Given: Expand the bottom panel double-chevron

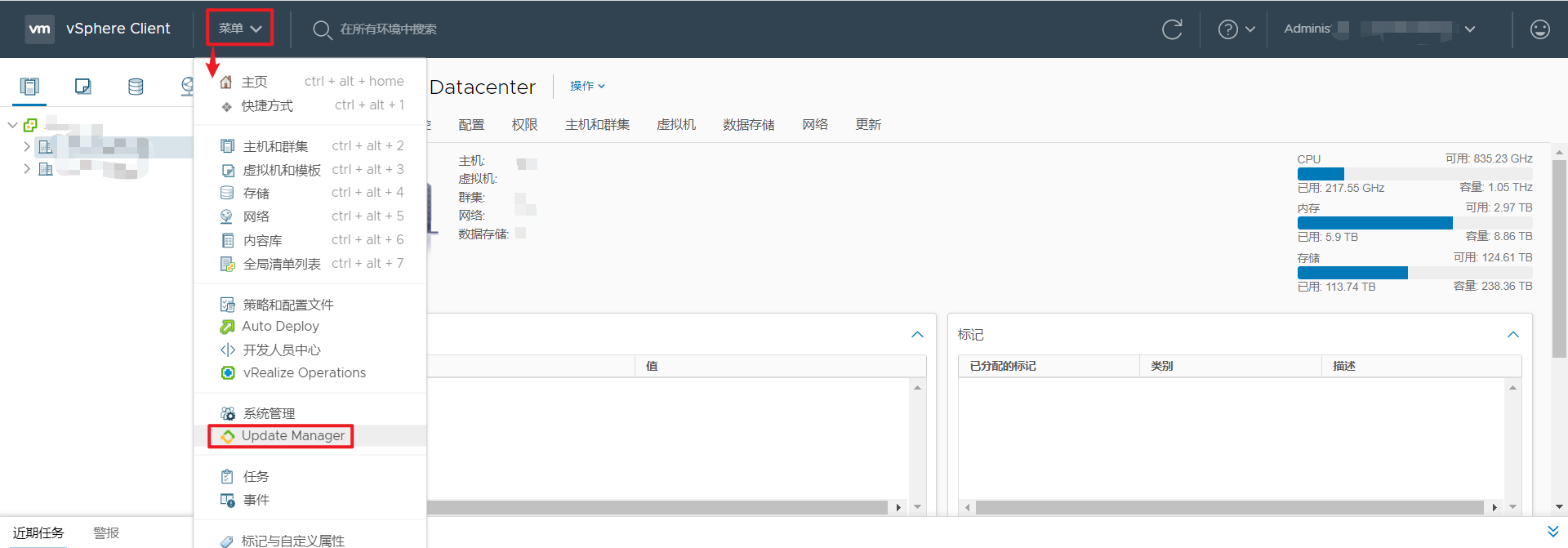Looking at the screenshot, I should [1552, 532].
